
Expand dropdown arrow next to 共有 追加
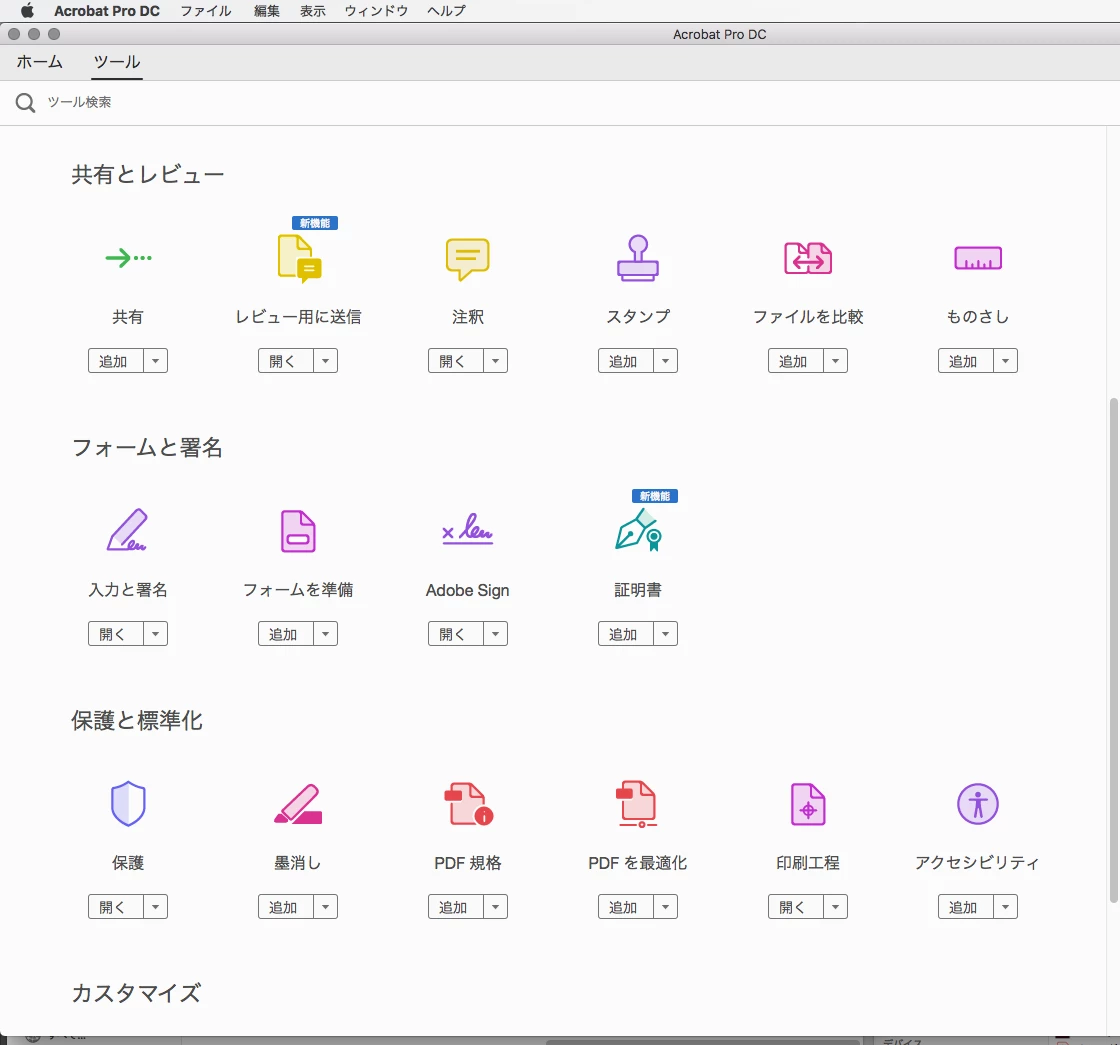[156, 361]
